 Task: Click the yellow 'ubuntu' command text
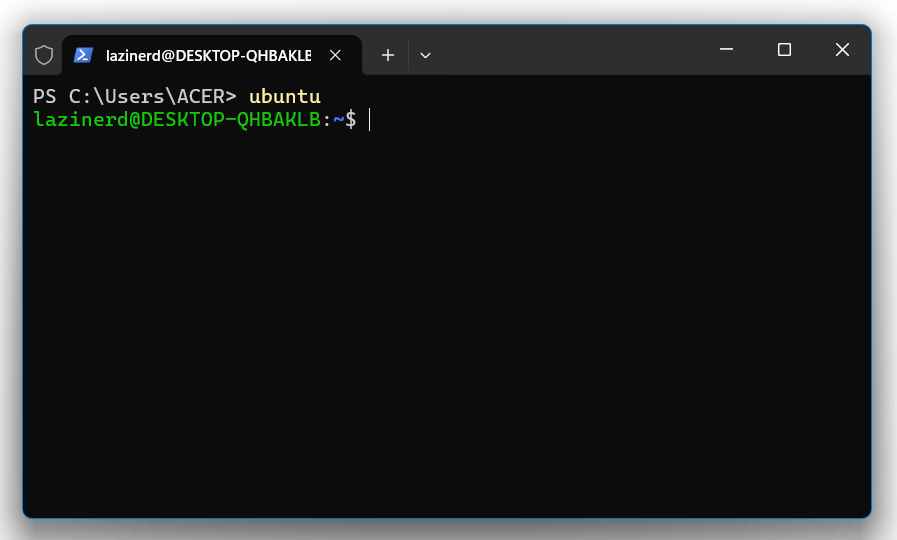285,96
